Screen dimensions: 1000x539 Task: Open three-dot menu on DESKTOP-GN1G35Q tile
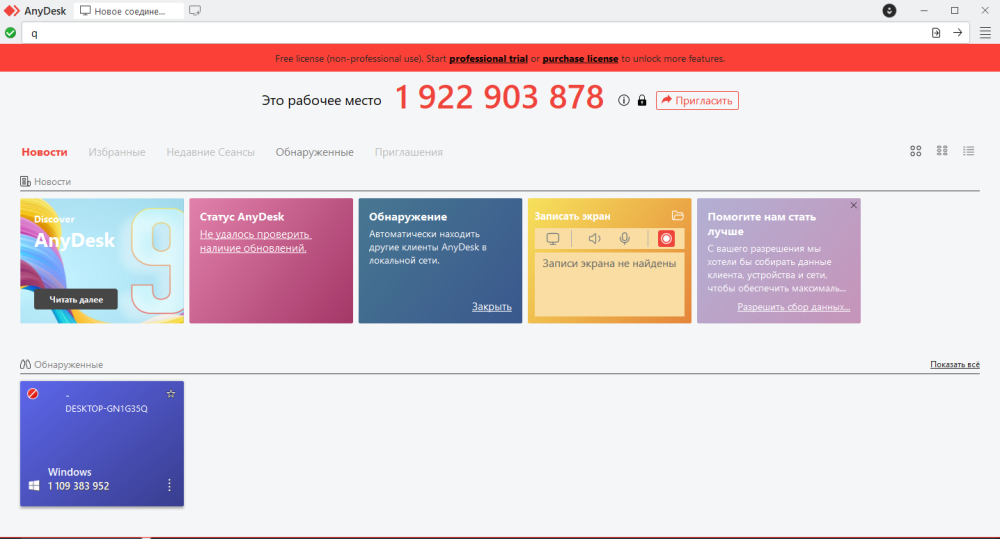pyautogui.click(x=169, y=485)
